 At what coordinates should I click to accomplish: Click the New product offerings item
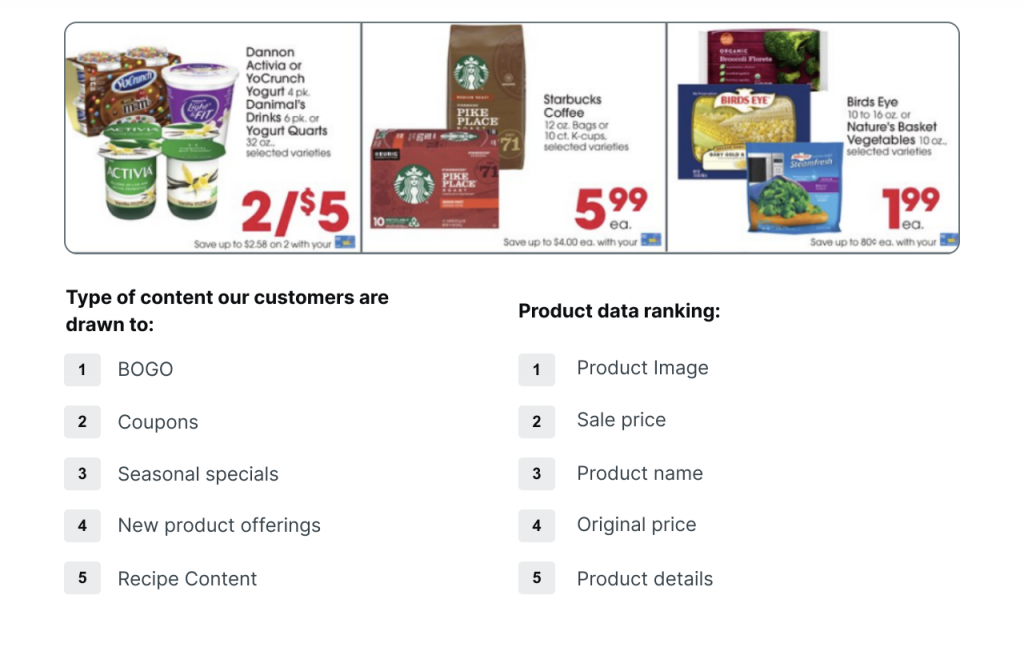[219, 525]
